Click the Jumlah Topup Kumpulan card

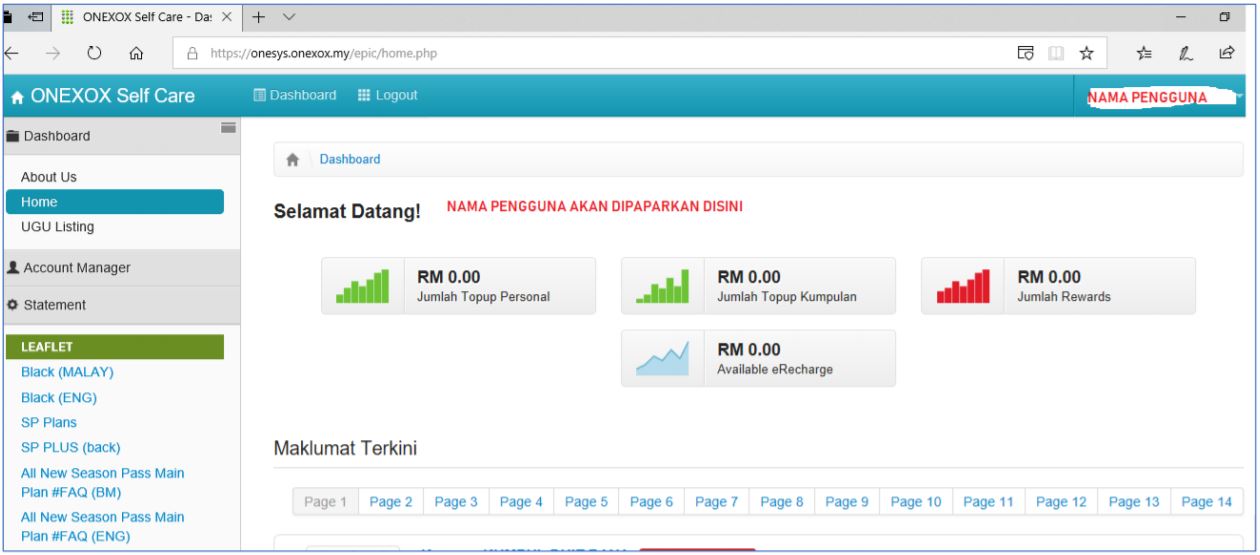(x=758, y=286)
